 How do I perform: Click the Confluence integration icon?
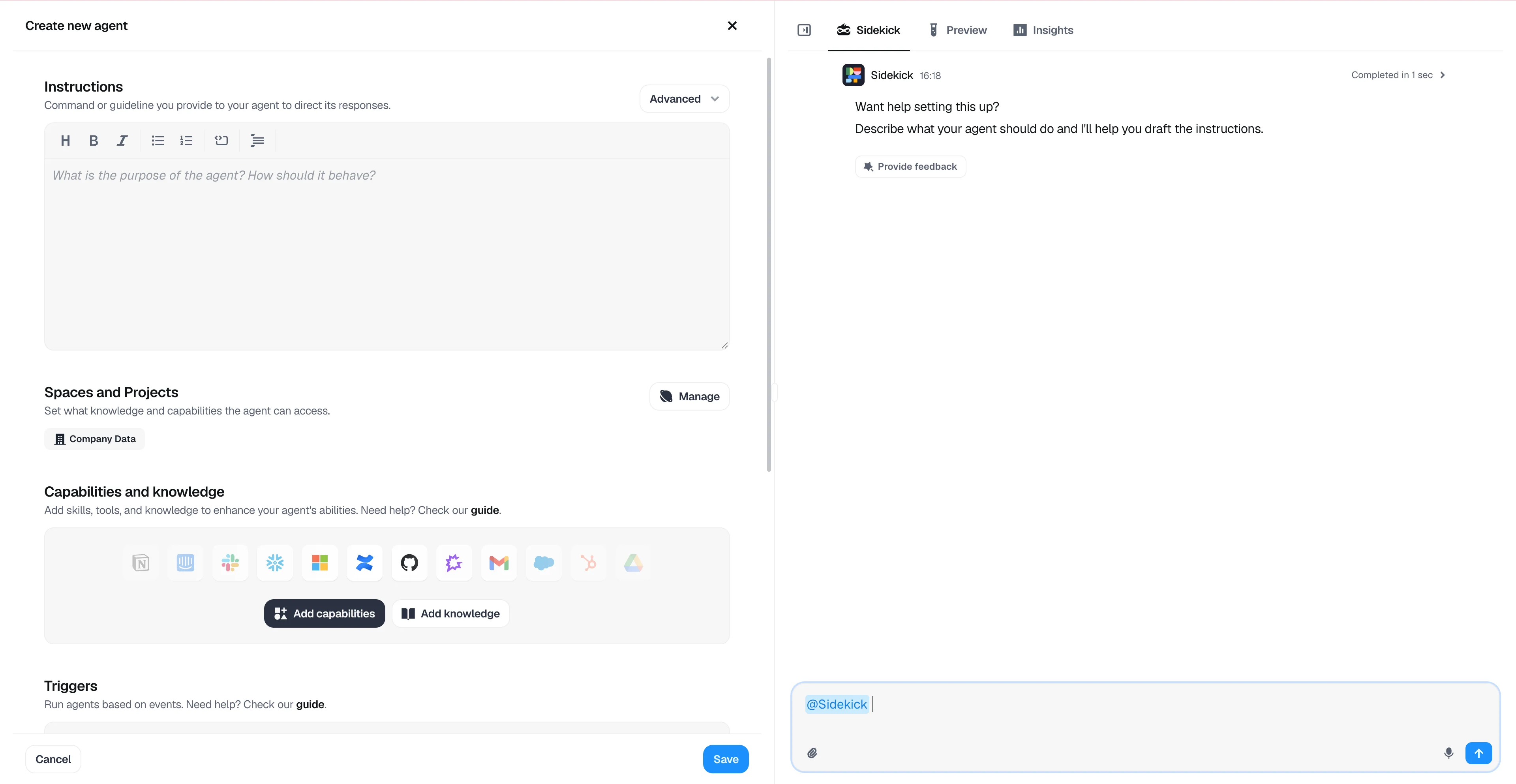coord(364,563)
